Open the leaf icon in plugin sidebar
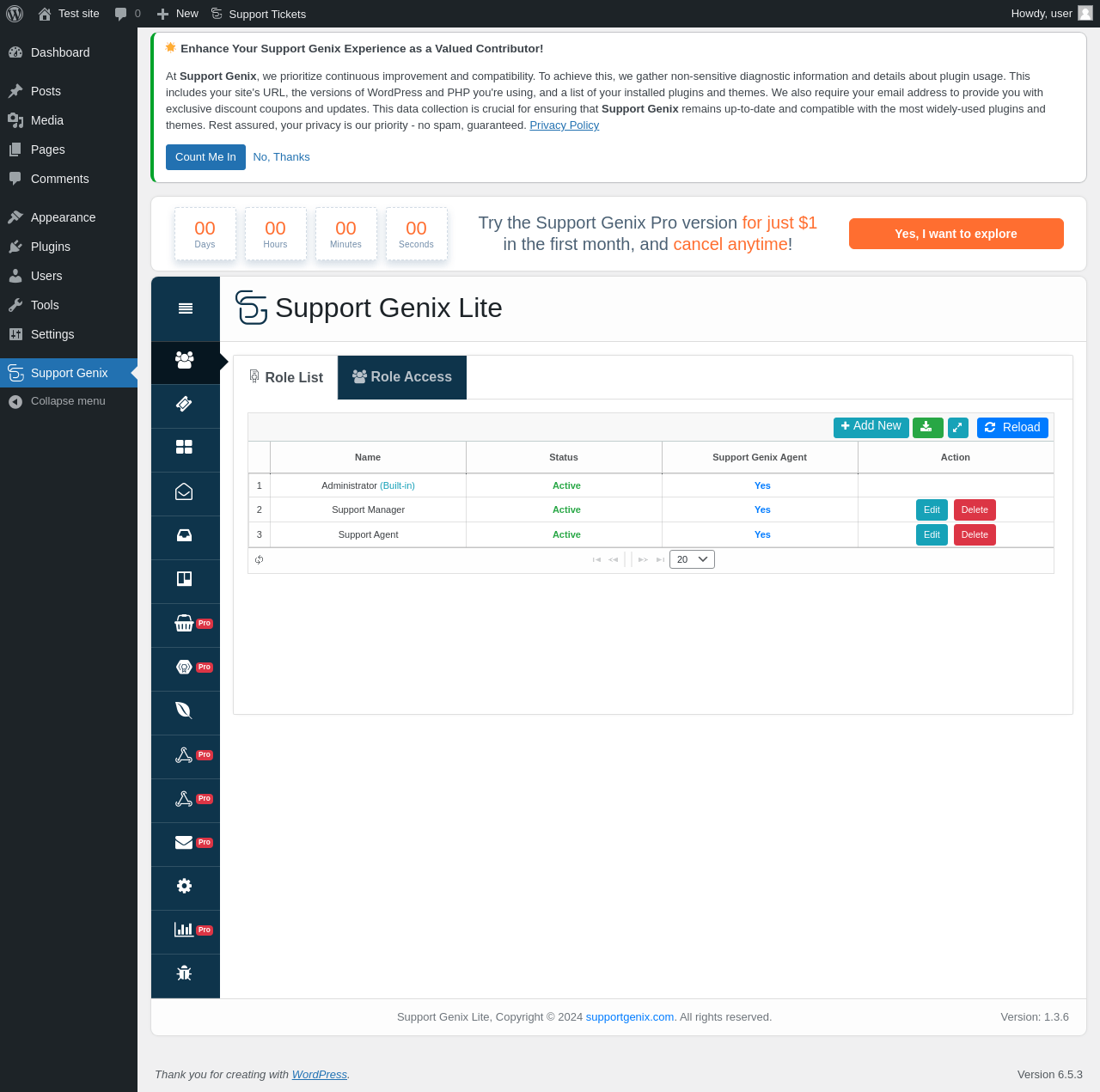Screen dimensions: 1100x1092 click(x=184, y=711)
